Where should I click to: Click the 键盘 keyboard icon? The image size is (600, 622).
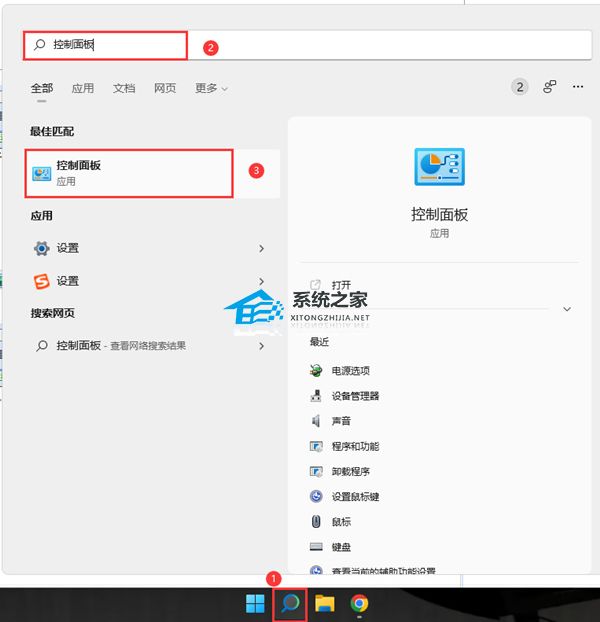point(316,547)
